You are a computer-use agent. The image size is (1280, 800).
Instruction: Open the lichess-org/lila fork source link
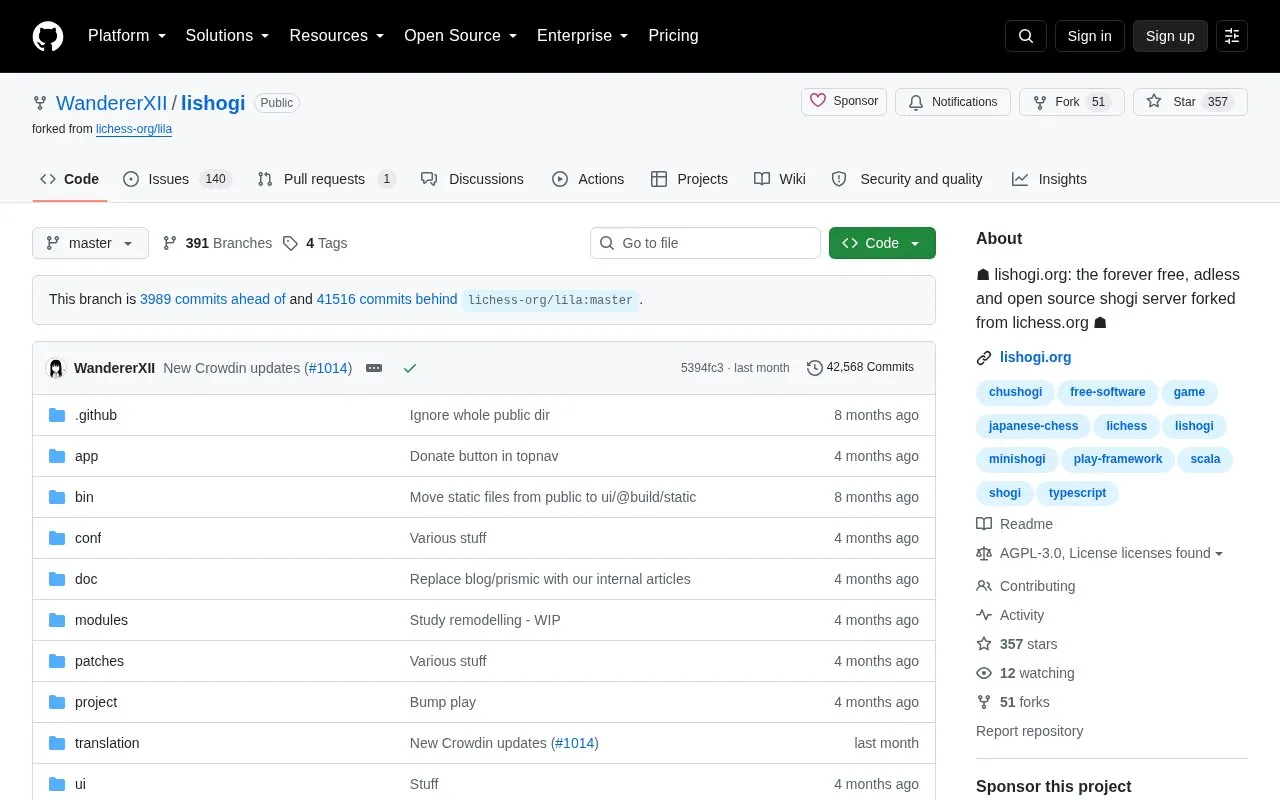pos(134,129)
